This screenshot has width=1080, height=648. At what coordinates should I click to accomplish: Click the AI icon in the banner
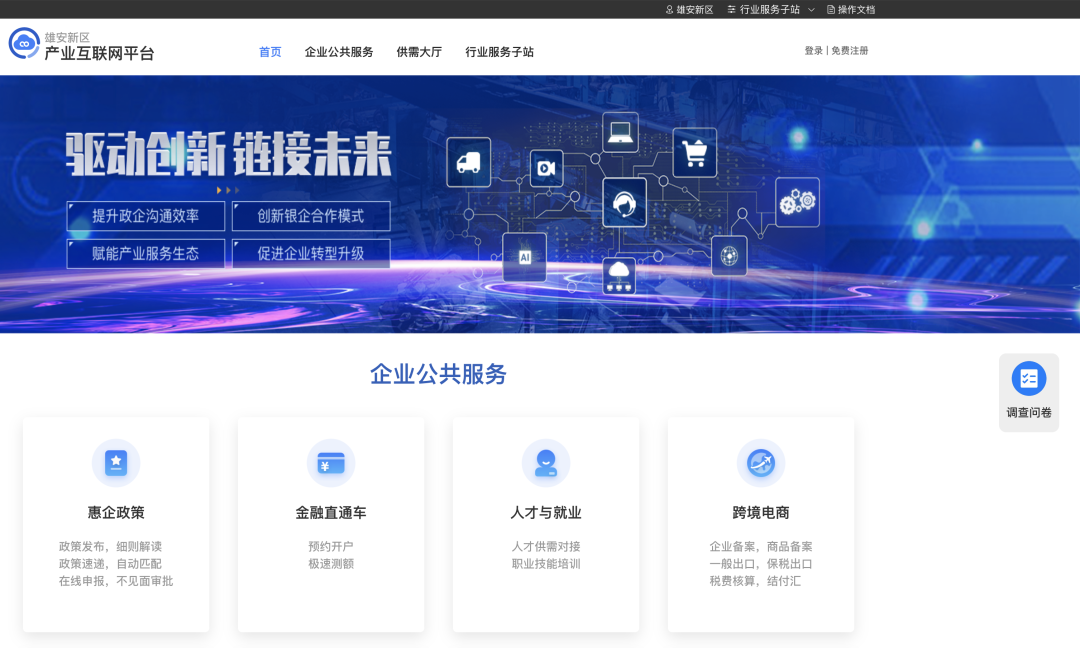click(525, 257)
